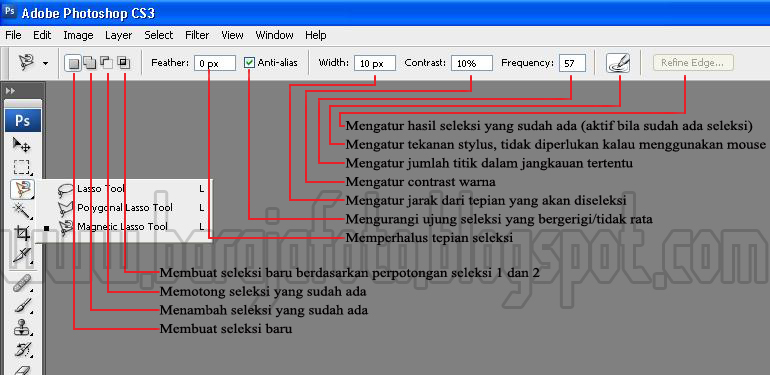
Task: Select the Magic Wand tool
Action: [22, 211]
